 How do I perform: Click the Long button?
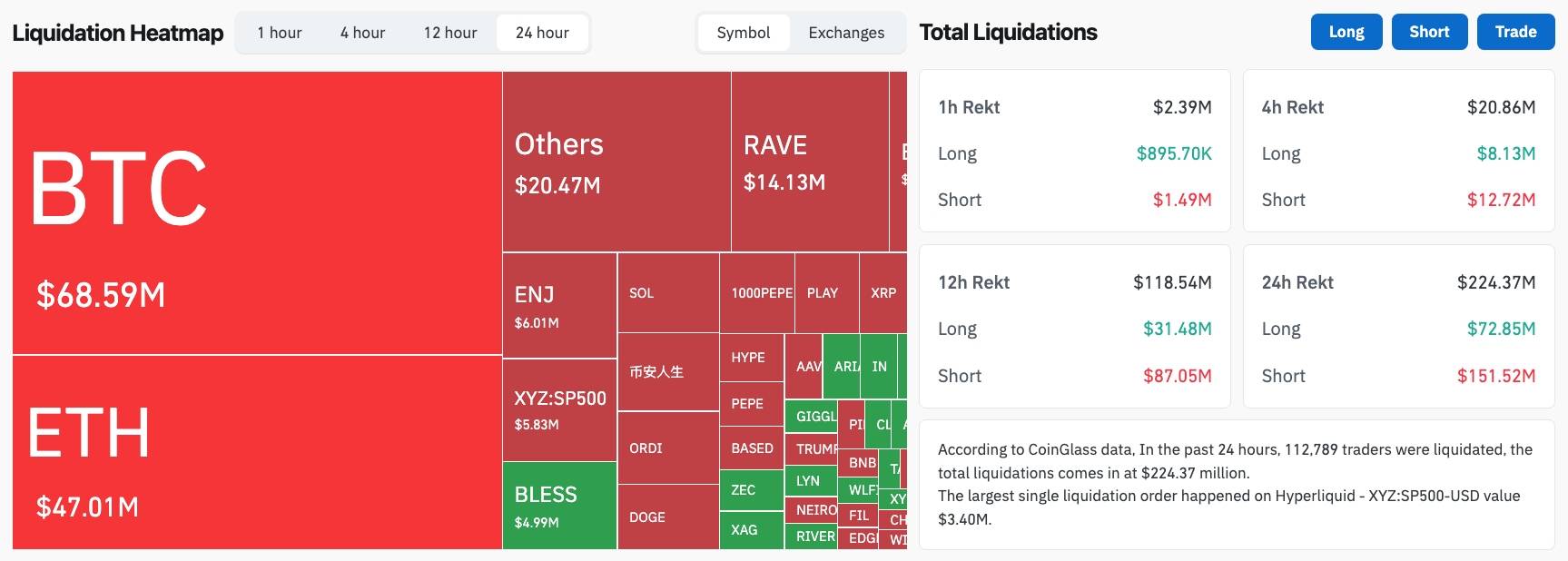1346,31
